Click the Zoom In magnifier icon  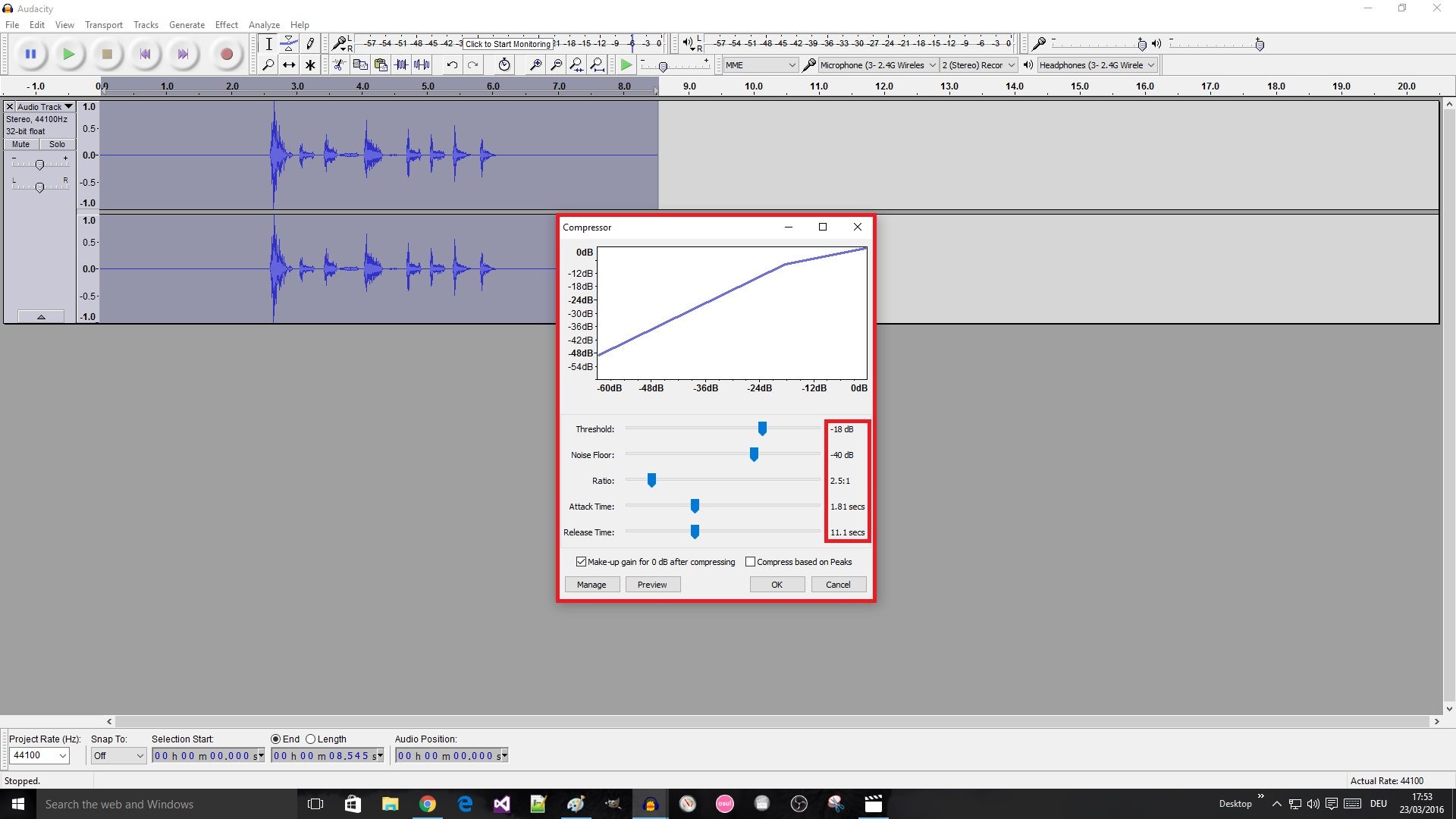pyautogui.click(x=535, y=65)
